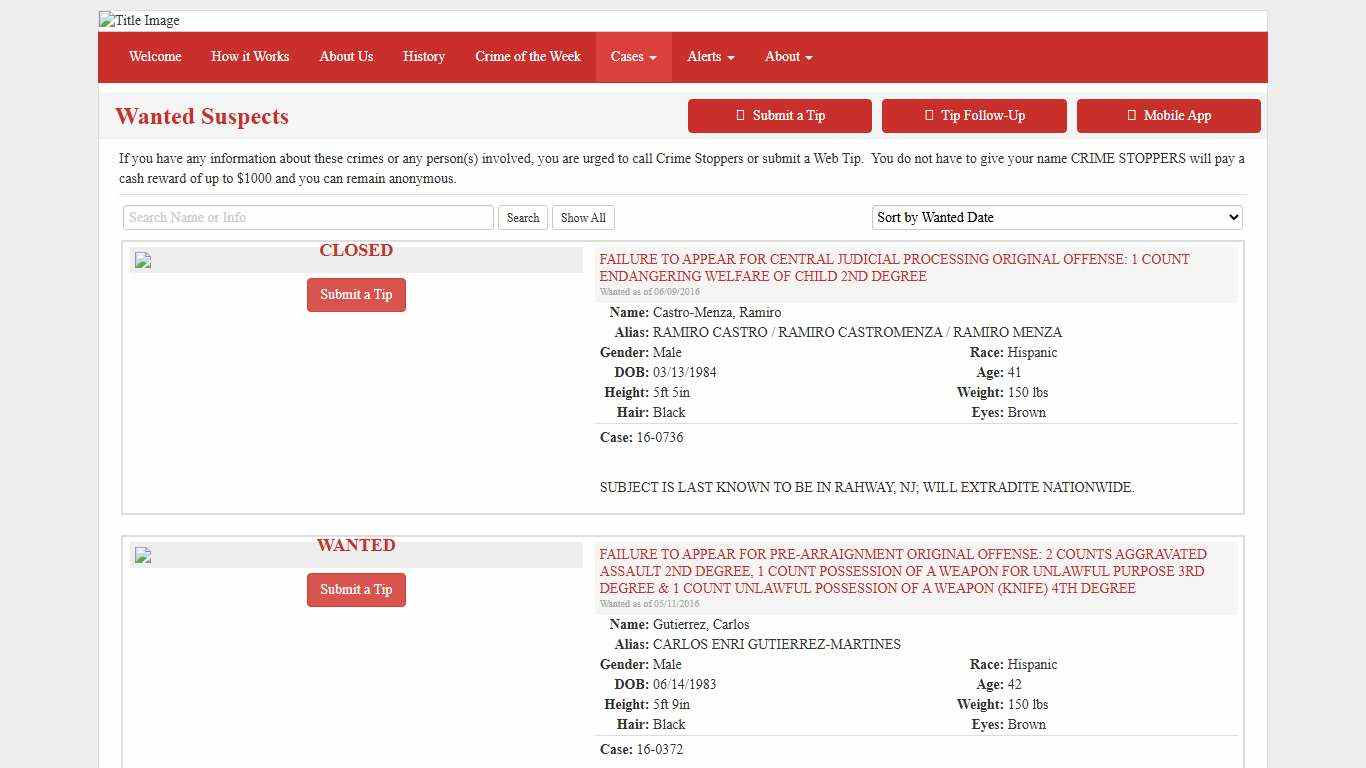Open Tip Follow-Up
Viewport: 1366px width, 768px height.
[974, 116]
